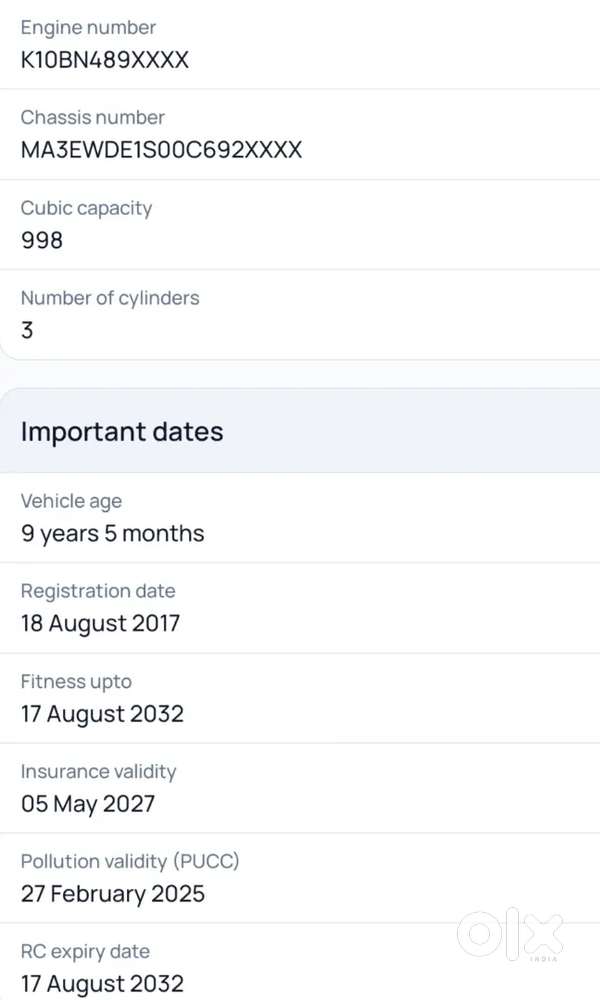The width and height of the screenshot is (600, 1000).
Task: Tap the Pollution validity (PUCC) label
Action: point(130,862)
